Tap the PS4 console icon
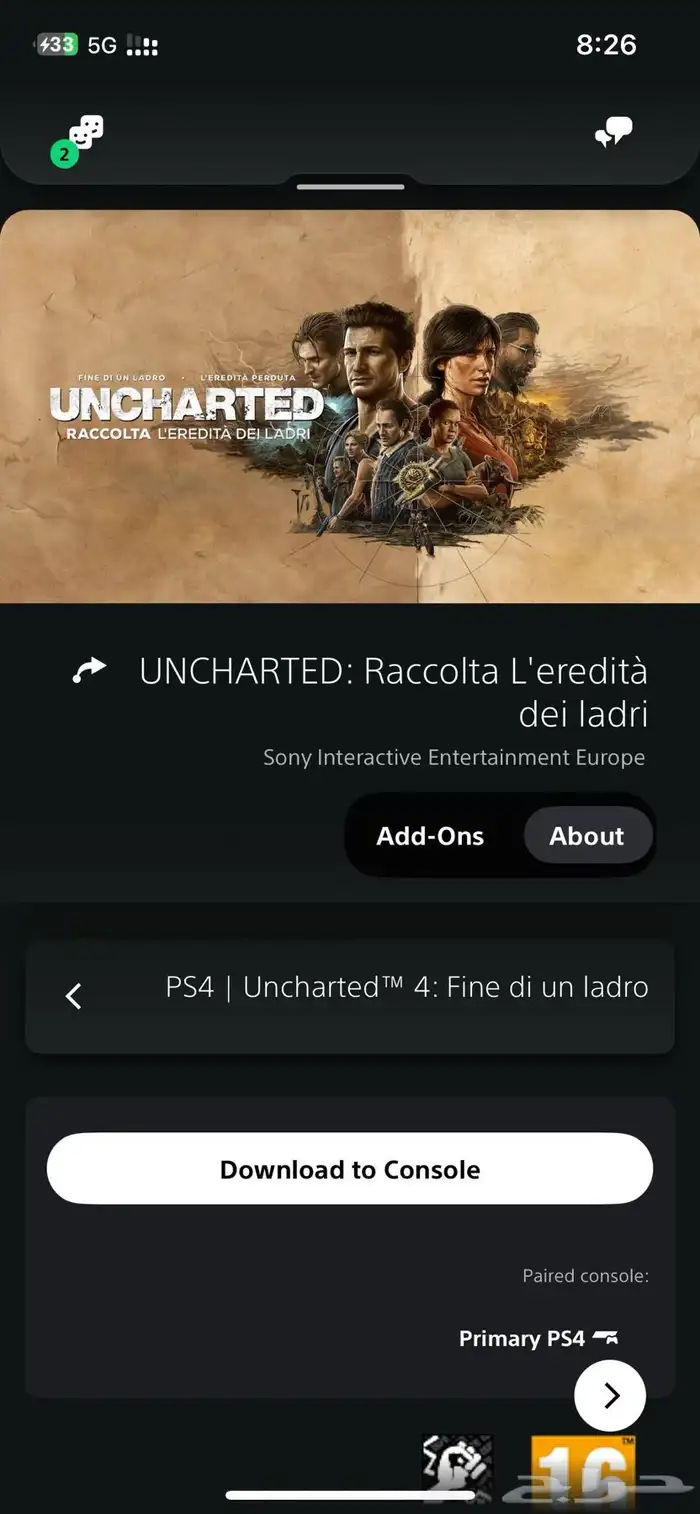700x1514 pixels. pos(606,1337)
